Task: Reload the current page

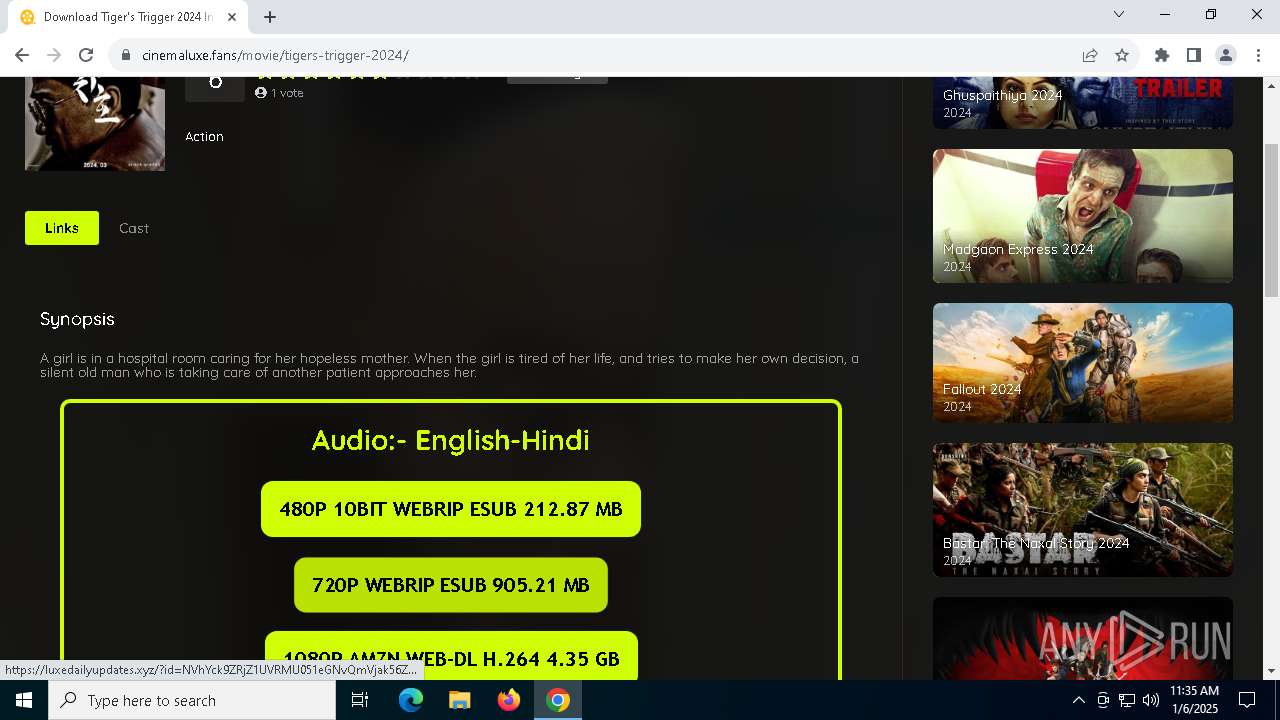Action: pyautogui.click(x=86, y=55)
